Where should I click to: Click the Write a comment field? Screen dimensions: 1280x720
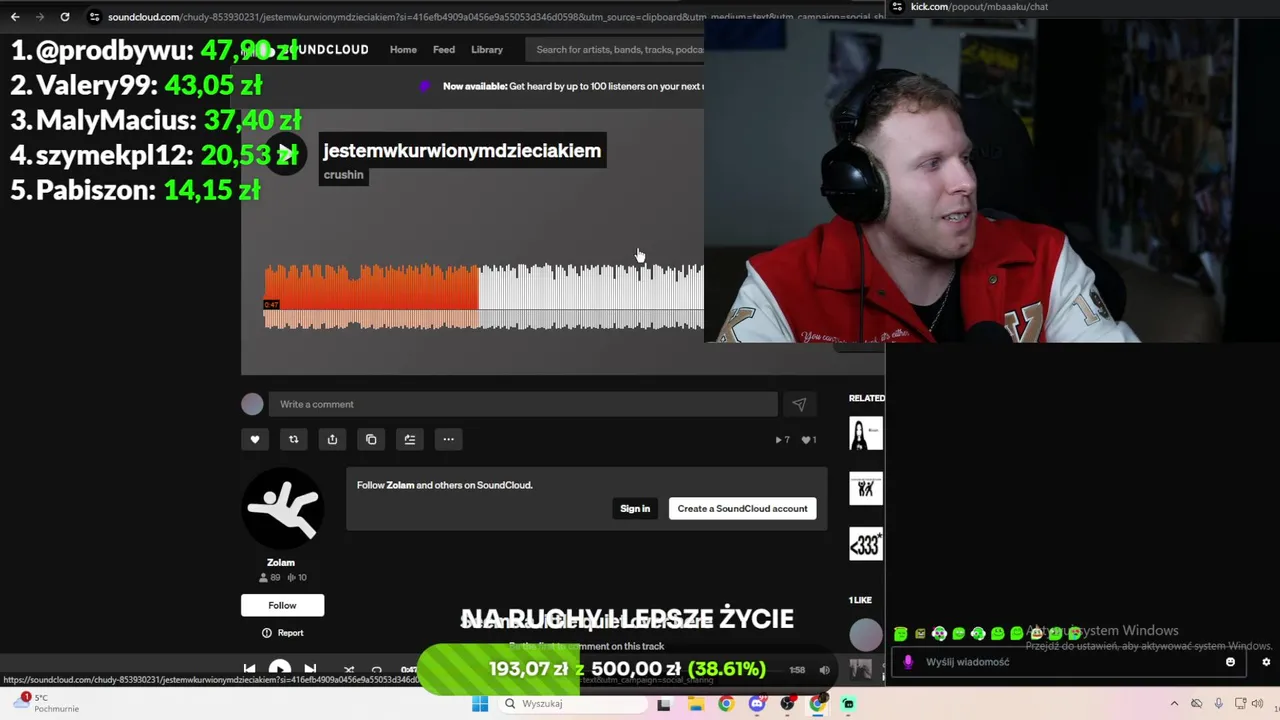pos(522,404)
